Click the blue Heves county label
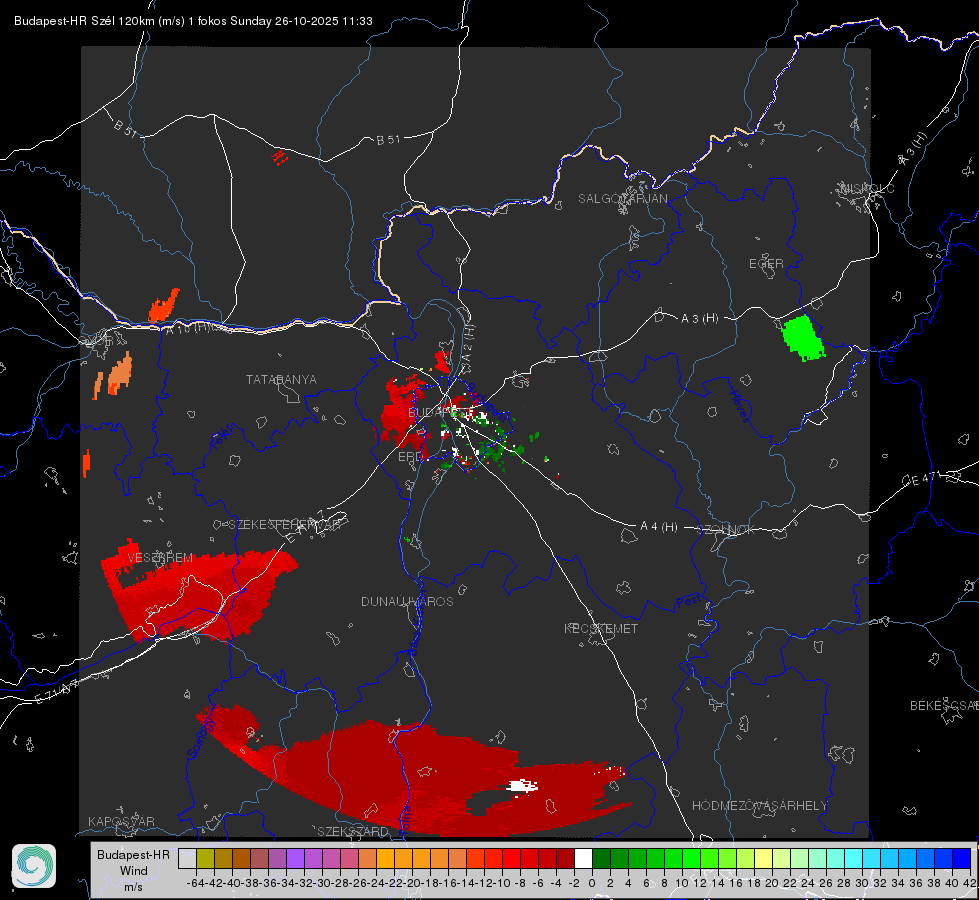This screenshot has width=979, height=900. click(x=739, y=407)
